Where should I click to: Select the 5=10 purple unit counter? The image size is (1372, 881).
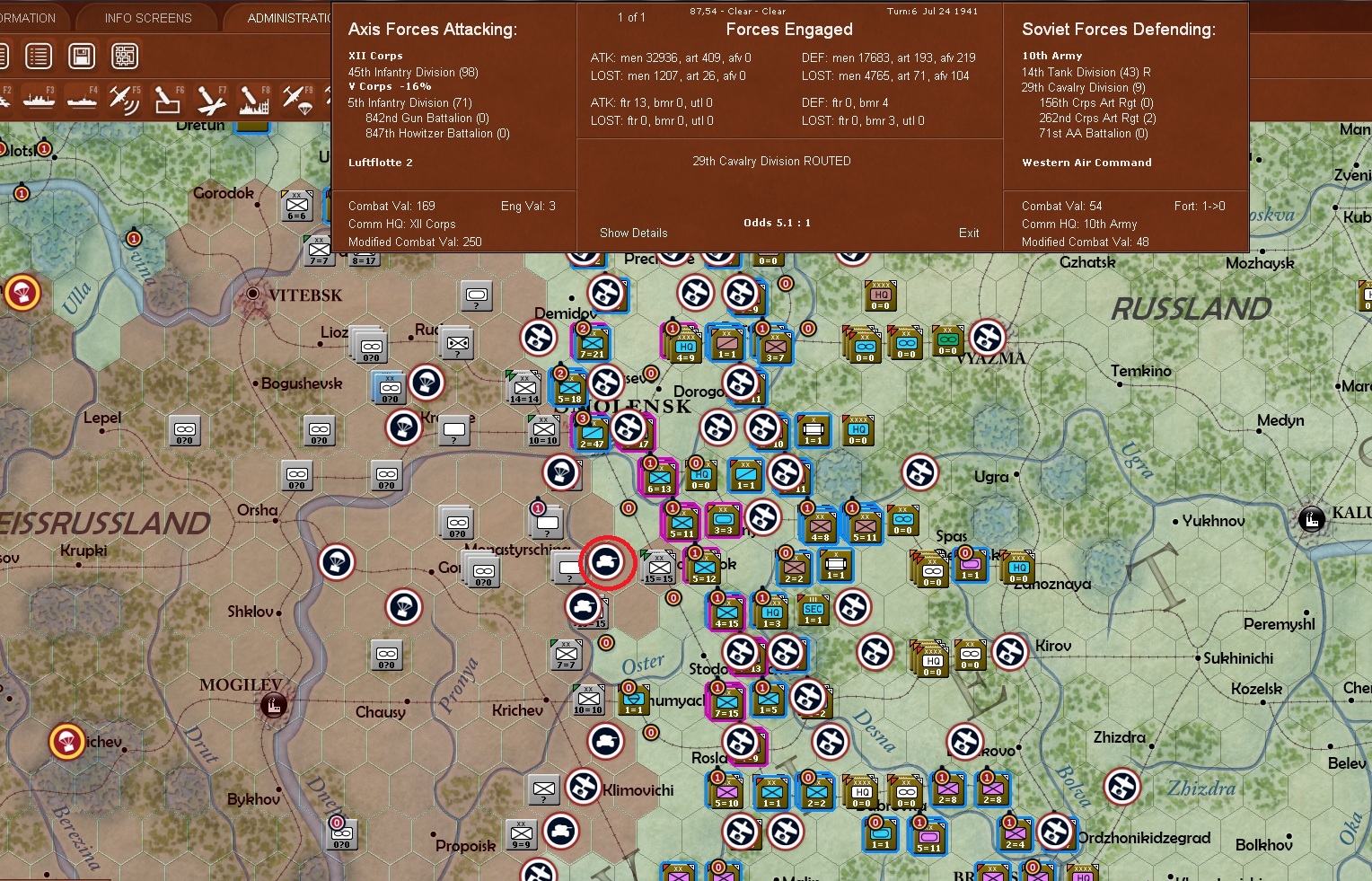click(x=726, y=791)
